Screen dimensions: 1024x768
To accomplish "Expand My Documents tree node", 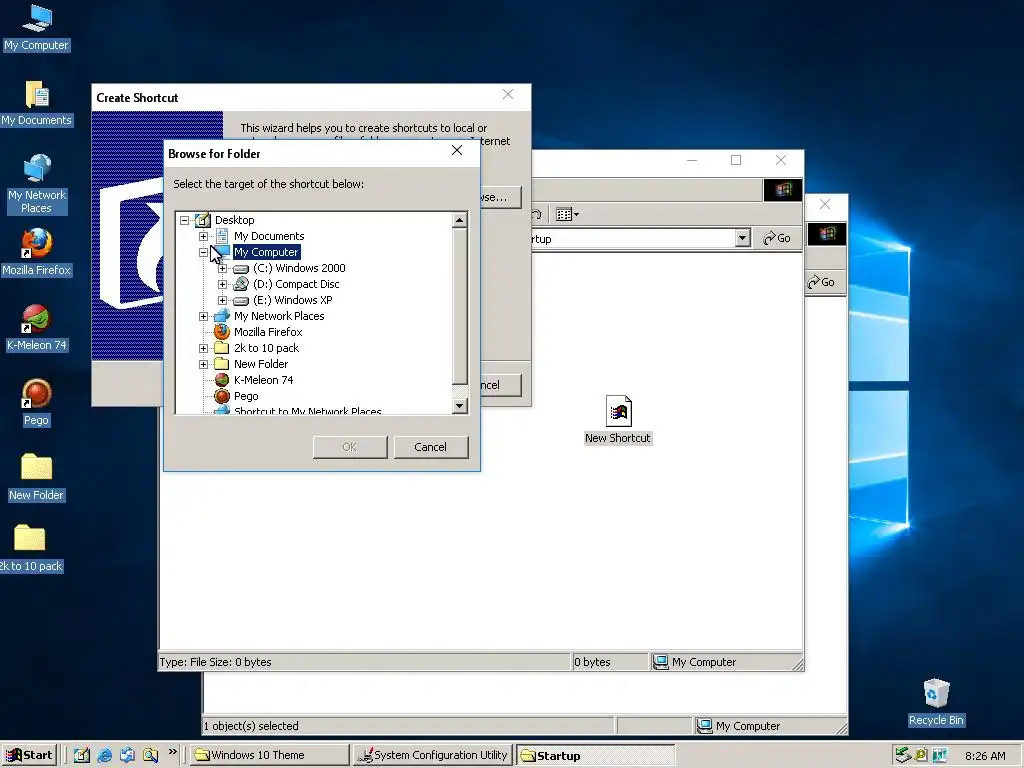I will pos(203,236).
